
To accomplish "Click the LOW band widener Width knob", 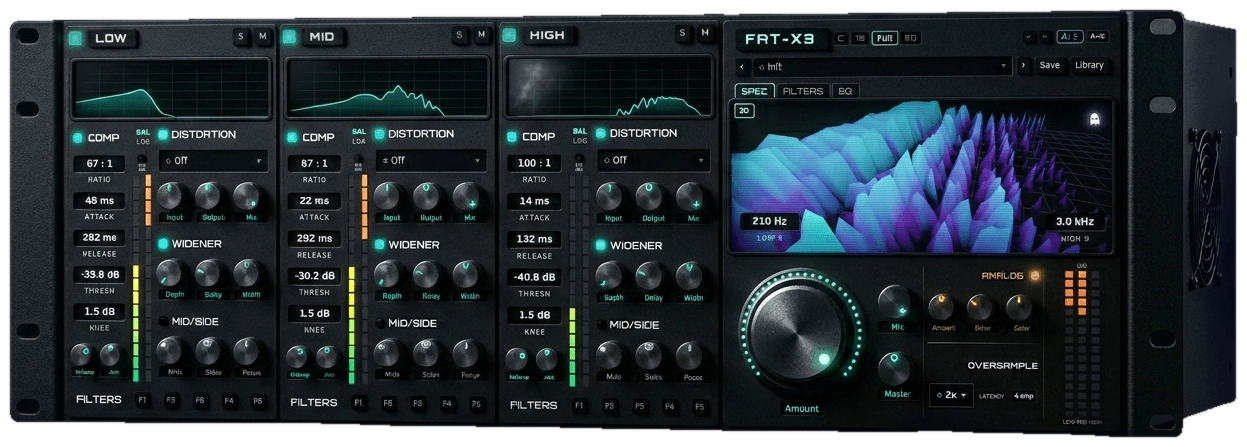I will click(x=248, y=272).
